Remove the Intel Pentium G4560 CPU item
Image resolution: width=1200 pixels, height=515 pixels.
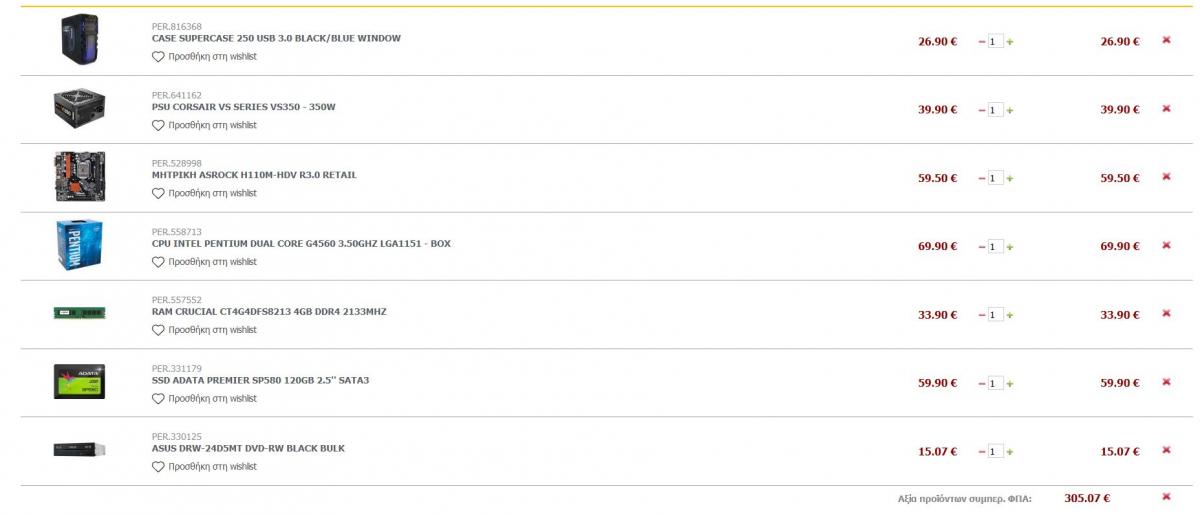tap(1166, 245)
